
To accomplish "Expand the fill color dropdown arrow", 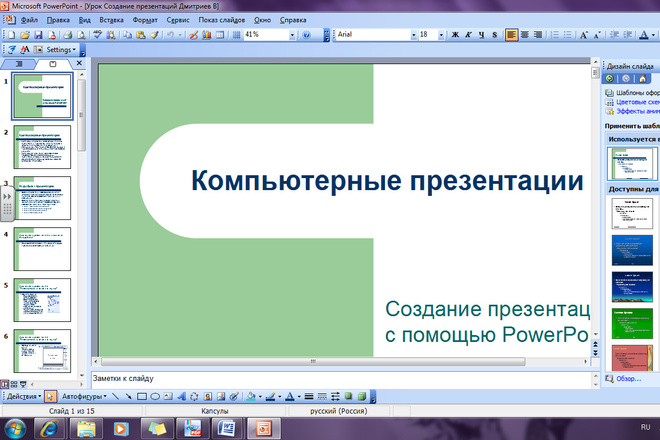I will tap(260, 396).
